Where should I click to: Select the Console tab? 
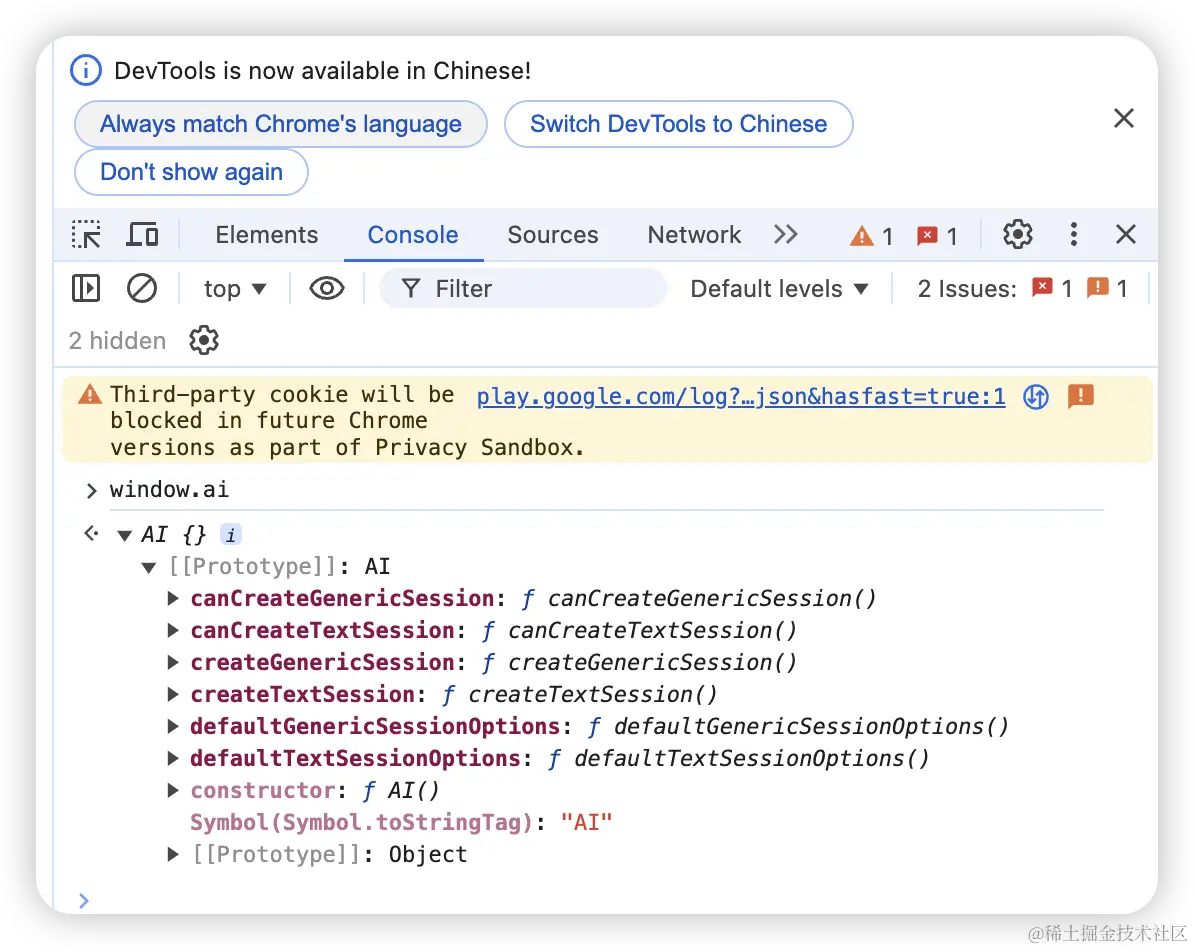(x=413, y=234)
